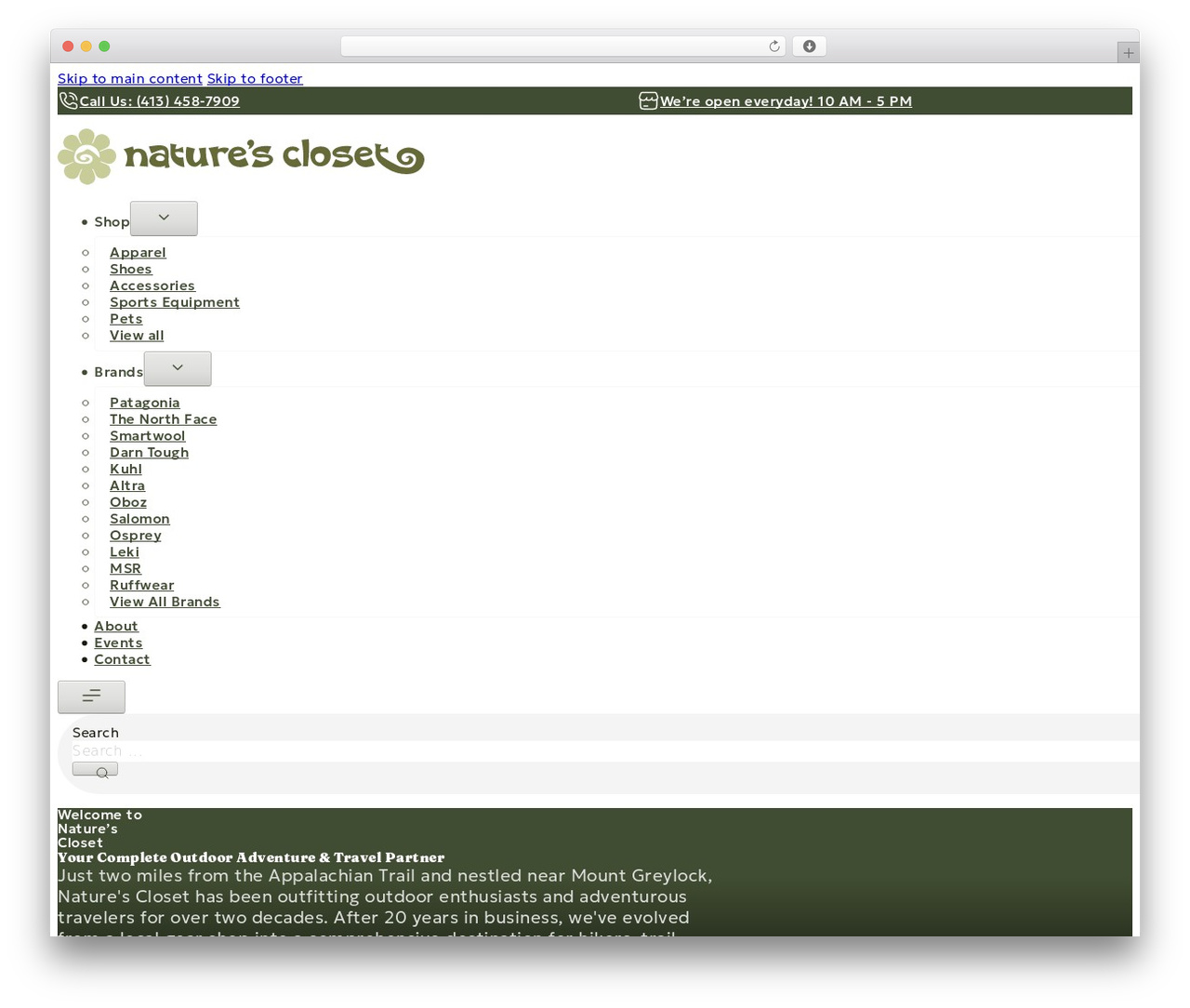This screenshot has width=1190, height=1008.
Task: Go to the Contact page
Action: [122, 660]
